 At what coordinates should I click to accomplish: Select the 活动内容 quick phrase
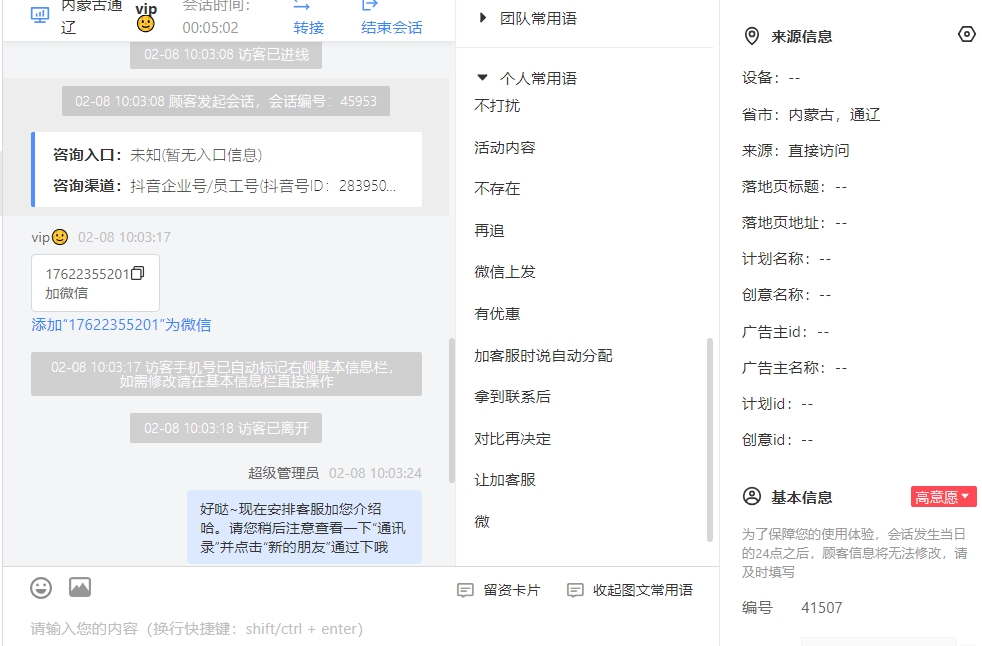[505, 147]
